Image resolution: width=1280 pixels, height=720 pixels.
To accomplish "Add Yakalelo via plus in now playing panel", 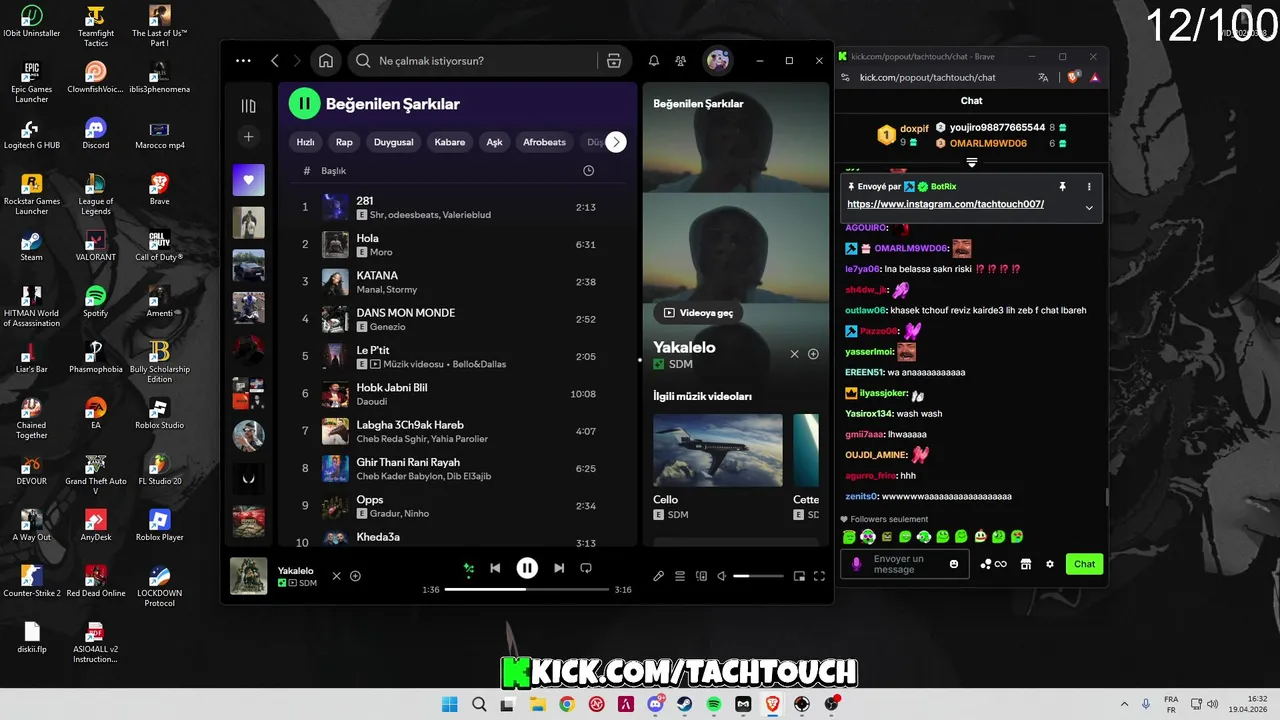I will (x=813, y=354).
